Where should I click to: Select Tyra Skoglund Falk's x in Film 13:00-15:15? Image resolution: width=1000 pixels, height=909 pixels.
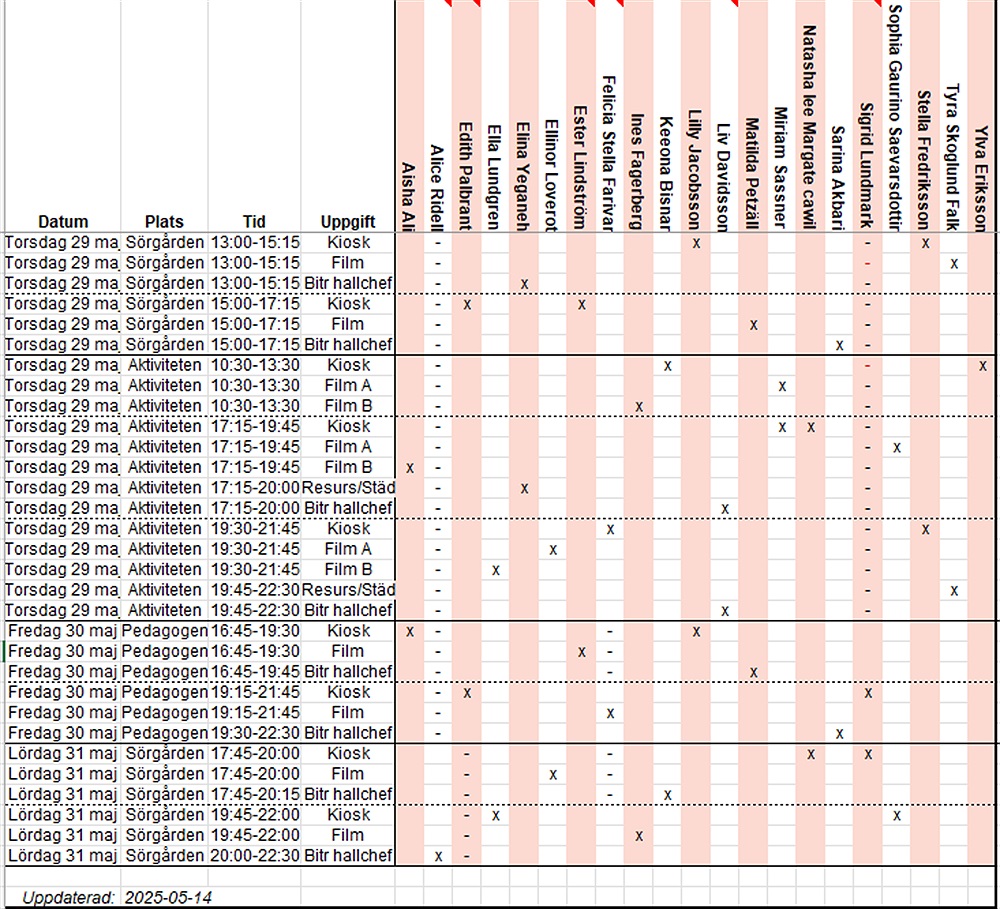[x=954, y=263]
